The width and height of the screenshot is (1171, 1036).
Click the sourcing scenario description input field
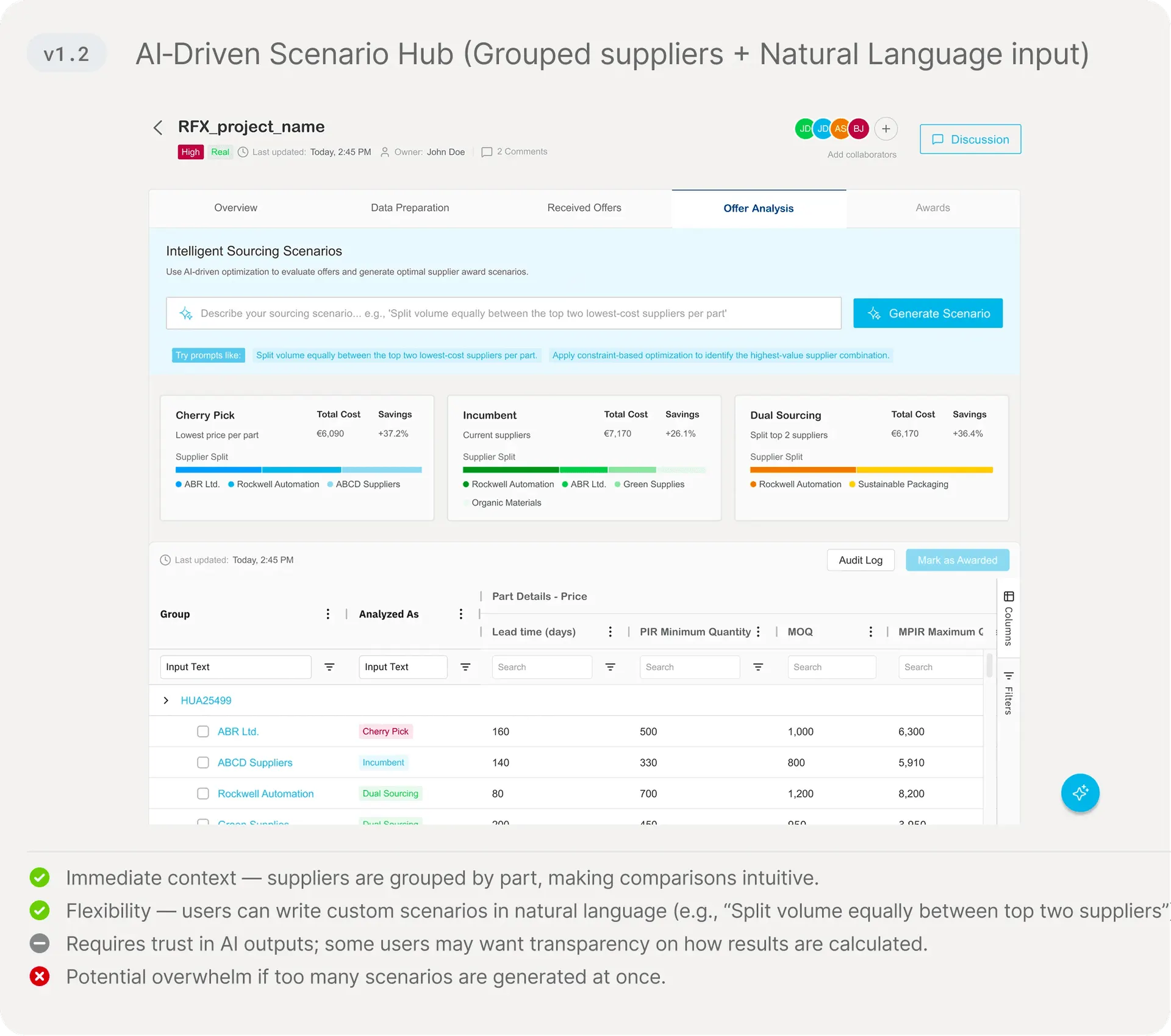click(503, 313)
